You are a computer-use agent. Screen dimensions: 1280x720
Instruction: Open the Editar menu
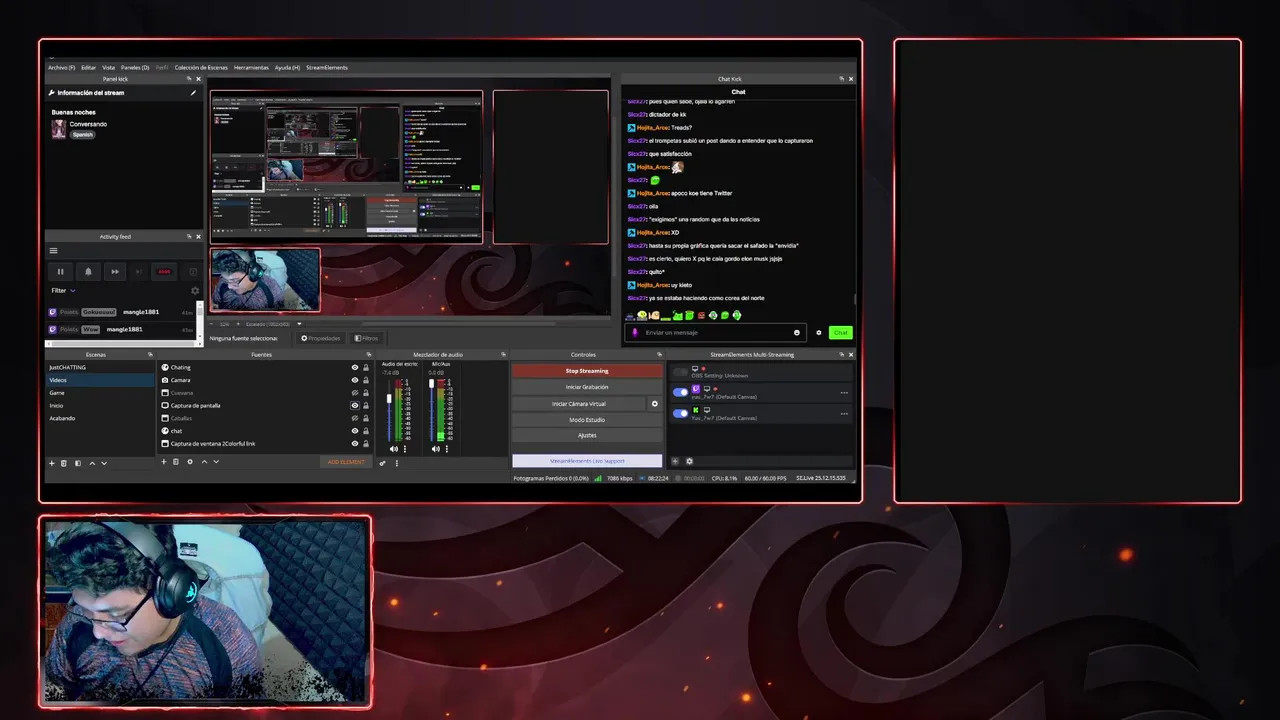[x=89, y=68]
